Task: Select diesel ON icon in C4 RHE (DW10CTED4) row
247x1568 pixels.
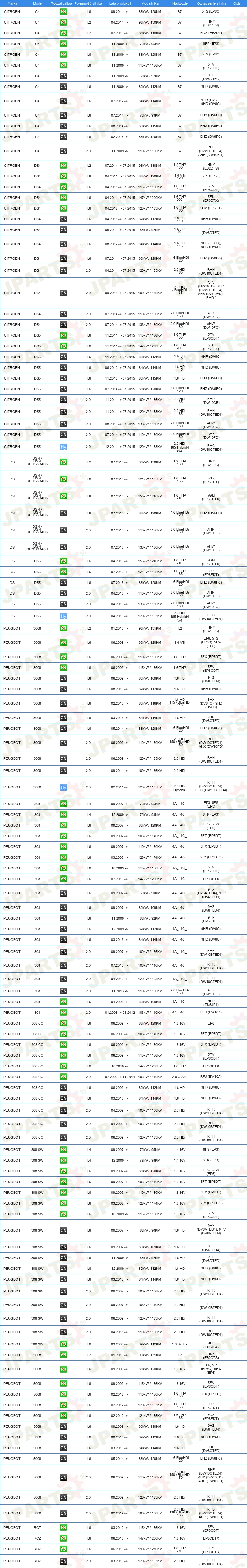Action: tap(63, 151)
